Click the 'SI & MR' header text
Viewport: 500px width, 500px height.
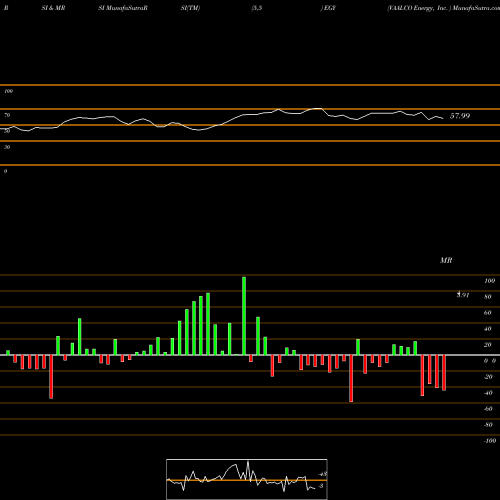(x=53, y=8)
